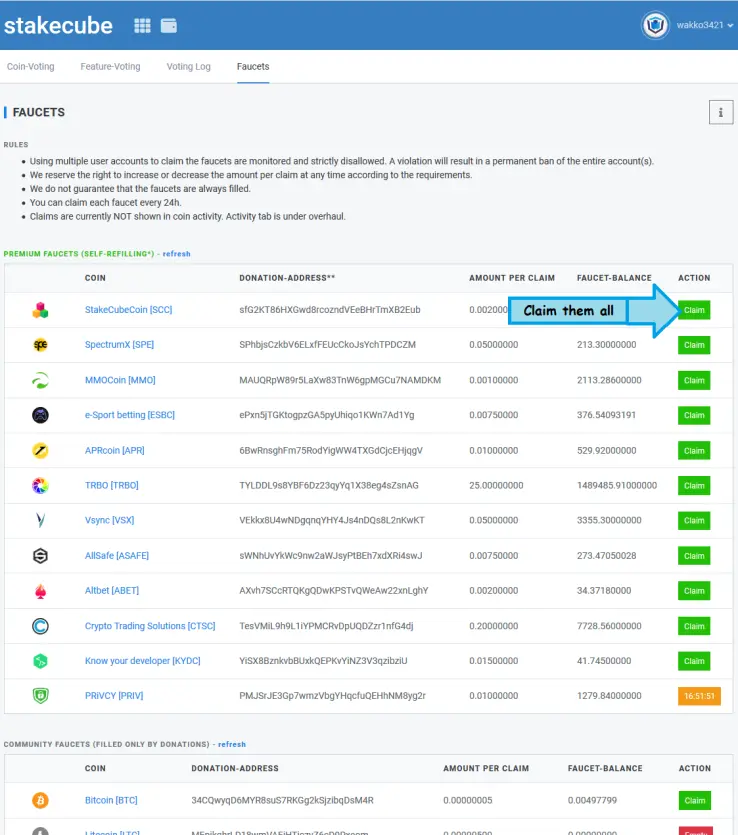Click the Altbet coin logo
Viewport: 738px width, 835px height.
point(40,591)
